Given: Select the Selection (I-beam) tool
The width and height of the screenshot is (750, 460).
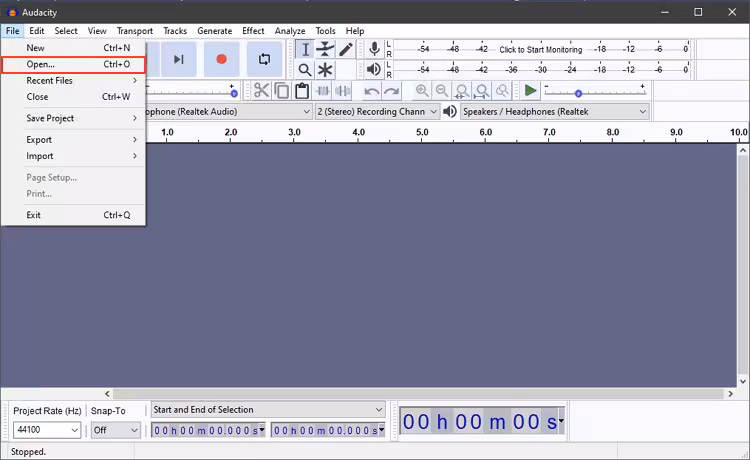Looking at the screenshot, I should click(305, 49).
